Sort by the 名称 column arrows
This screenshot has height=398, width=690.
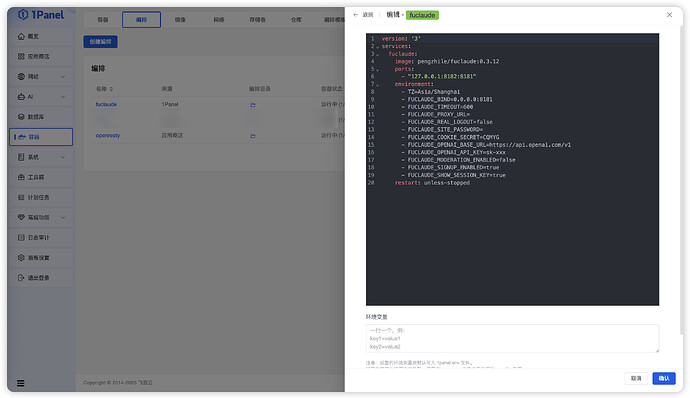(x=111, y=89)
